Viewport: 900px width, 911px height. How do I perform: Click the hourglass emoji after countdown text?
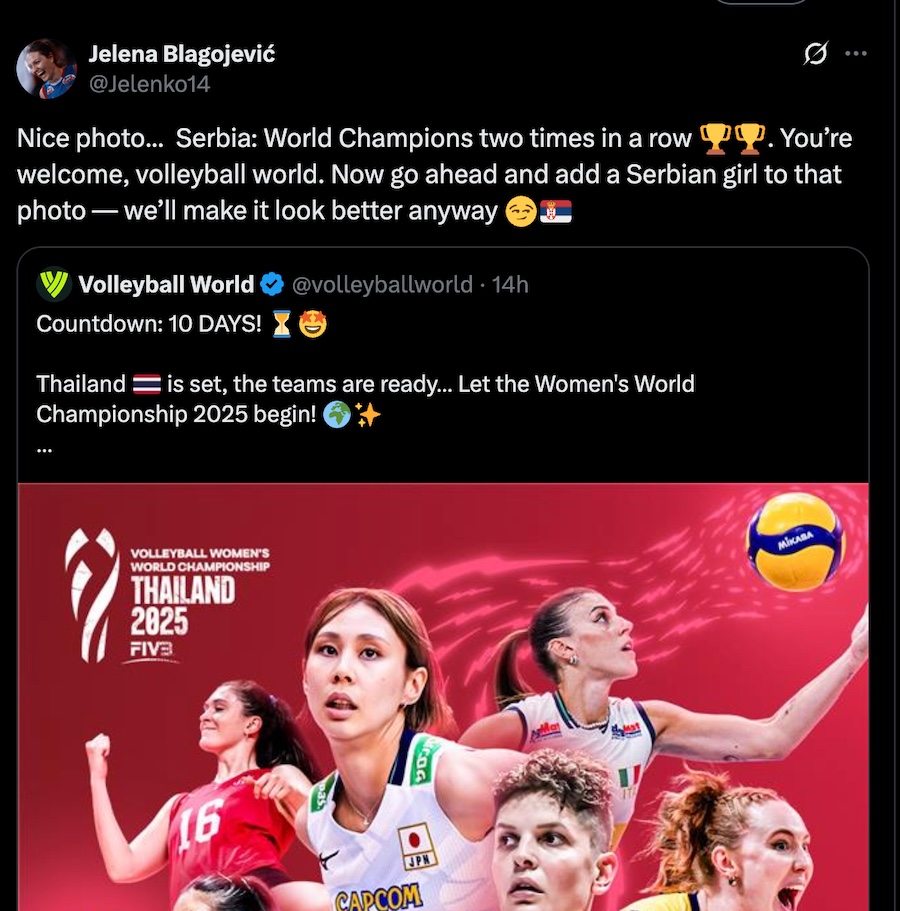(282, 324)
